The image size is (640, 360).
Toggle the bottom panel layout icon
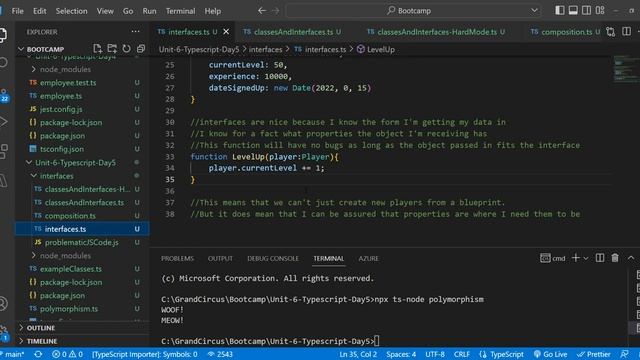[x=573, y=11]
